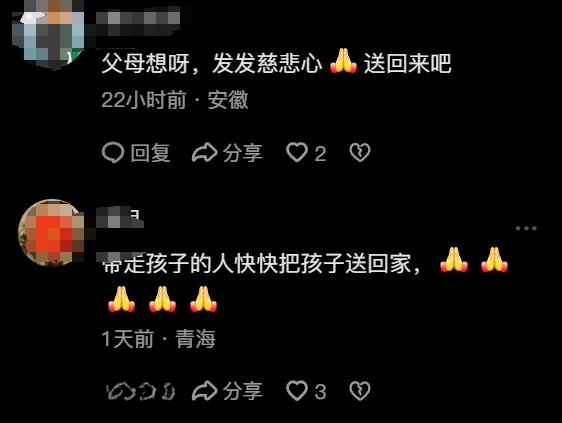The height and width of the screenshot is (423, 562).
Task: Click the 安徽 location label
Action: [228, 99]
